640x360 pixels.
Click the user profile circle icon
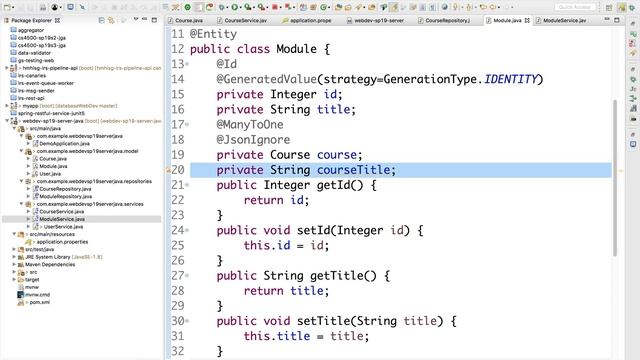pos(55,7)
